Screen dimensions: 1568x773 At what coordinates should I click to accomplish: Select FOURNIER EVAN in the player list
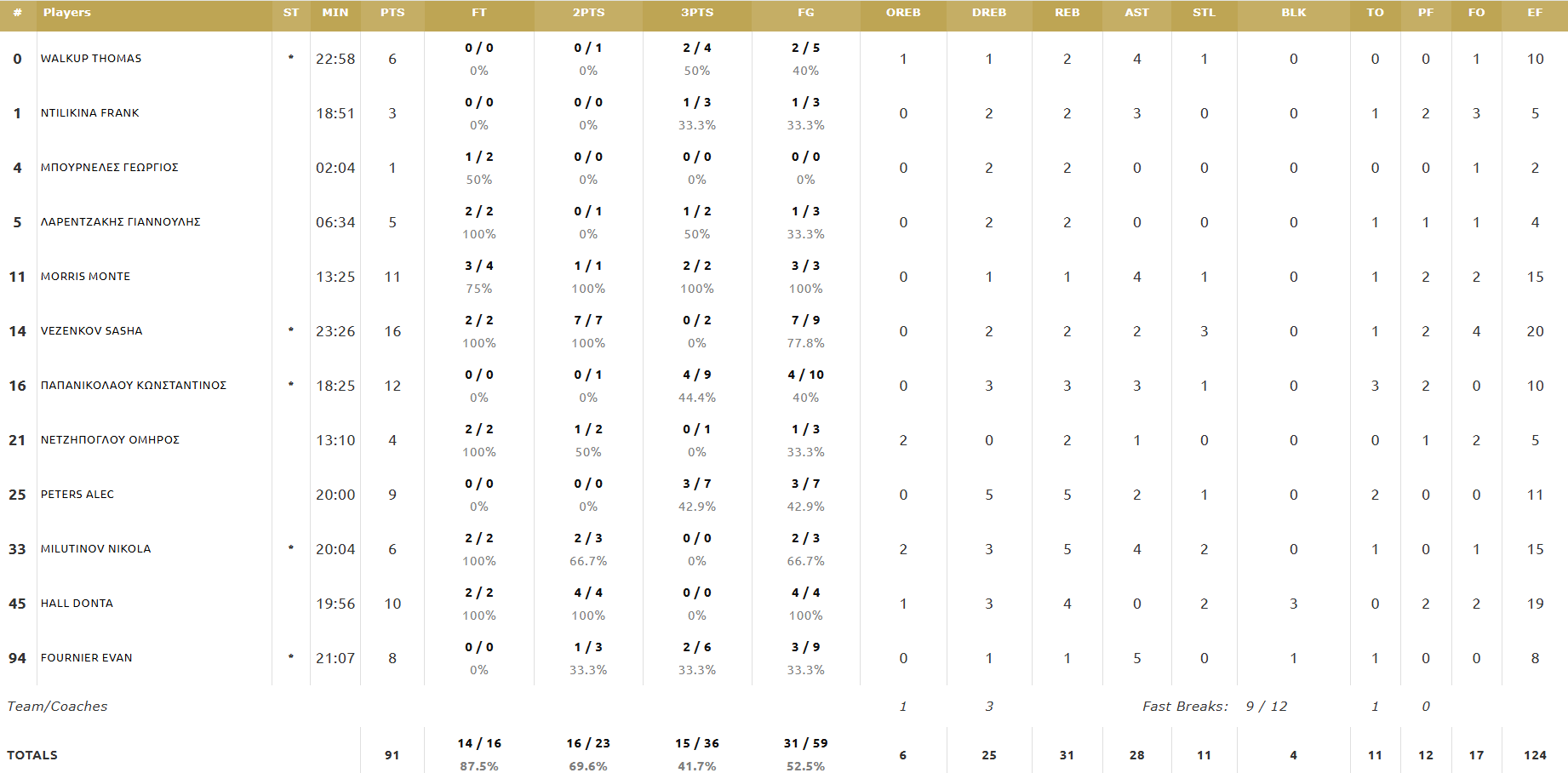(x=87, y=658)
